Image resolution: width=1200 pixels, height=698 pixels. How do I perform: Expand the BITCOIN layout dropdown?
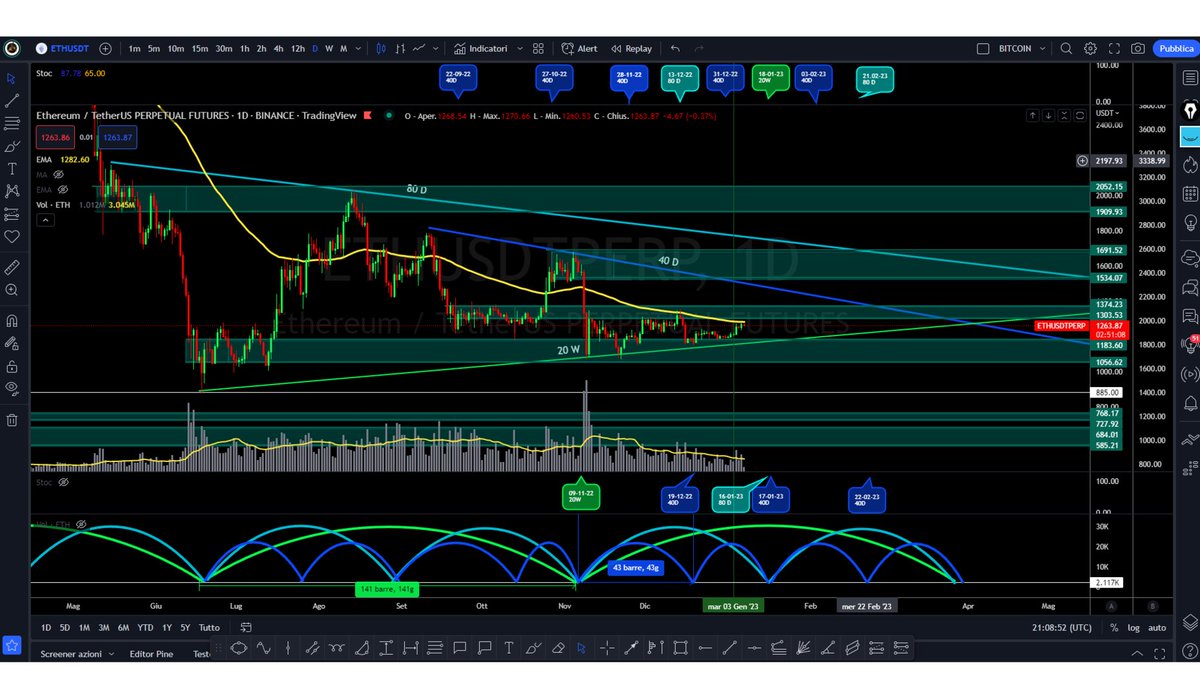click(x=1043, y=48)
